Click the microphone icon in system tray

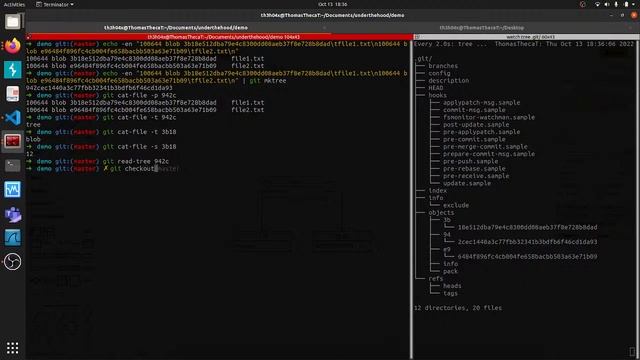click(616, 4)
